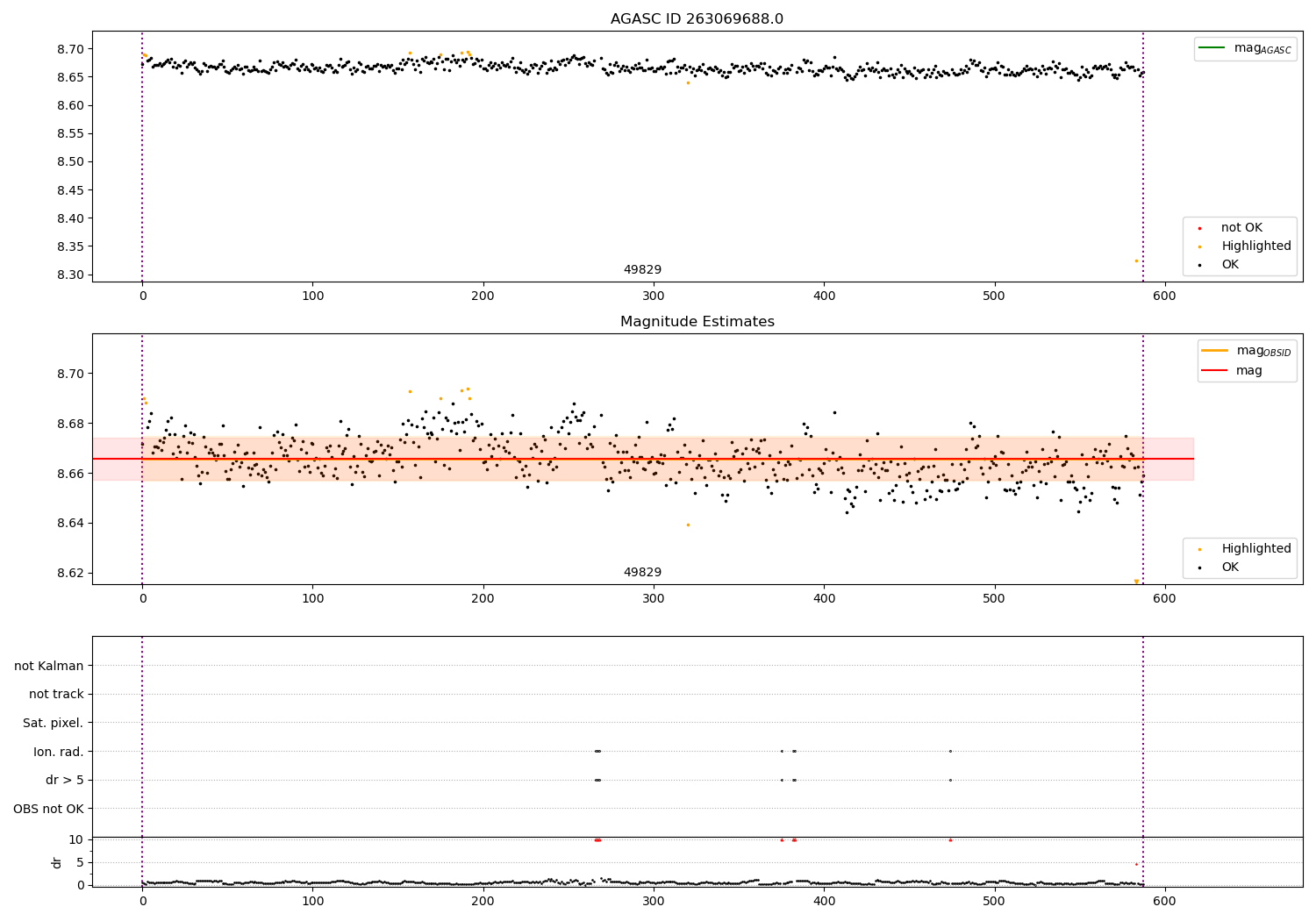Click x-tick "300" under the top plot
The width and height of the screenshot is (1316, 921).
[x=654, y=296]
